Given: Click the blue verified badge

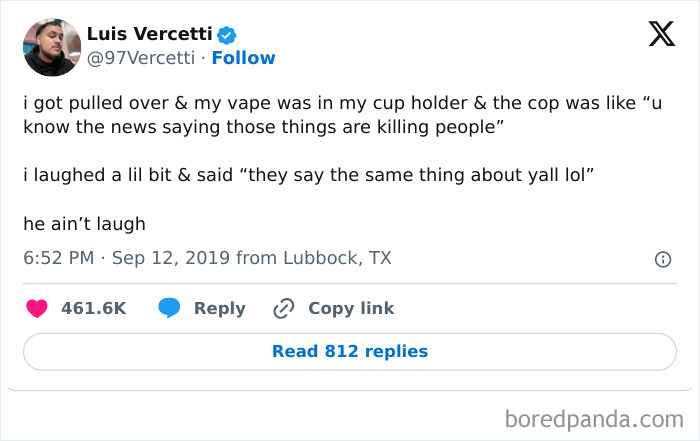Looking at the screenshot, I should [227, 36].
